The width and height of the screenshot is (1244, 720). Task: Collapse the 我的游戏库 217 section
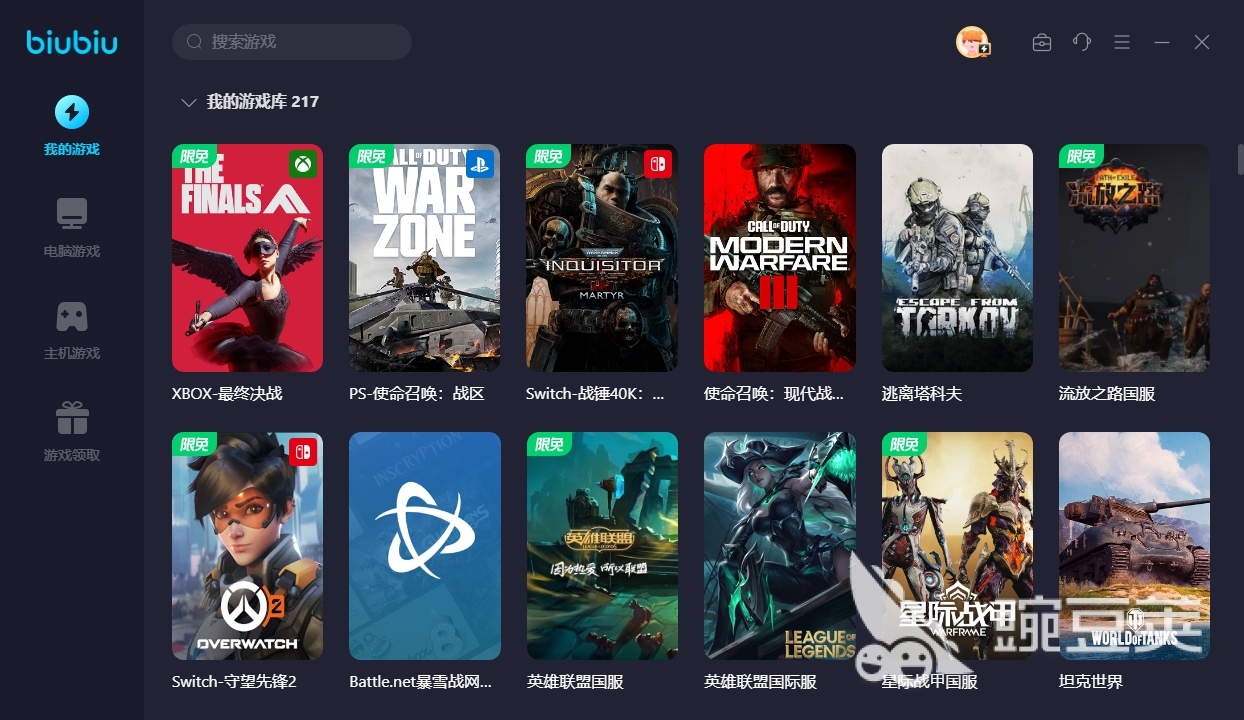click(x=187, y=102)
